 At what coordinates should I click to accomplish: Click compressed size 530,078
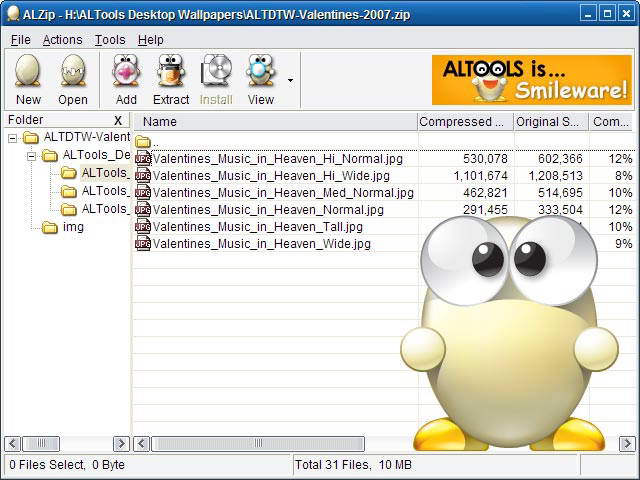(485, 158)
